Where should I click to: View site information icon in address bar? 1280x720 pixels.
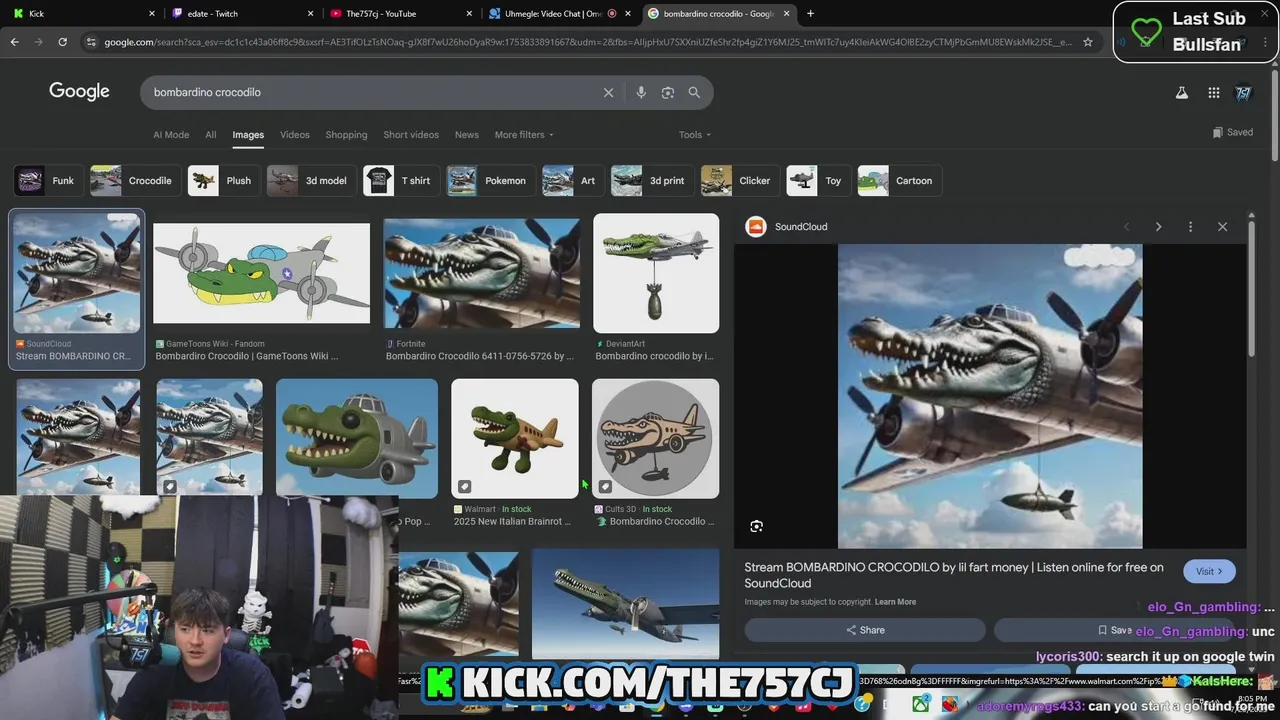[x=91, y=42]
